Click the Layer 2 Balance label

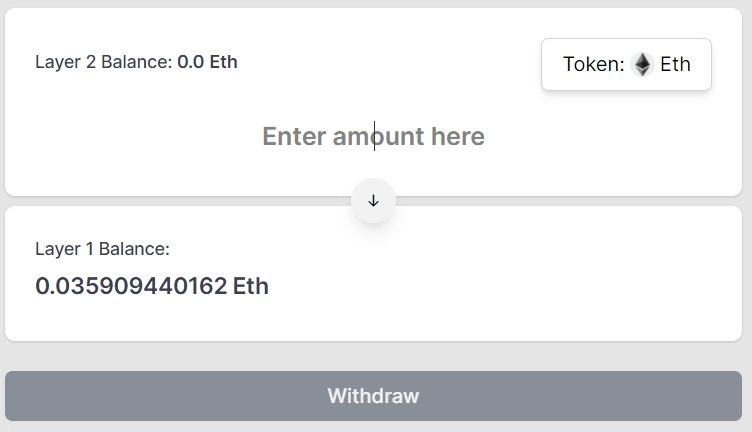[x=104, y=62]
